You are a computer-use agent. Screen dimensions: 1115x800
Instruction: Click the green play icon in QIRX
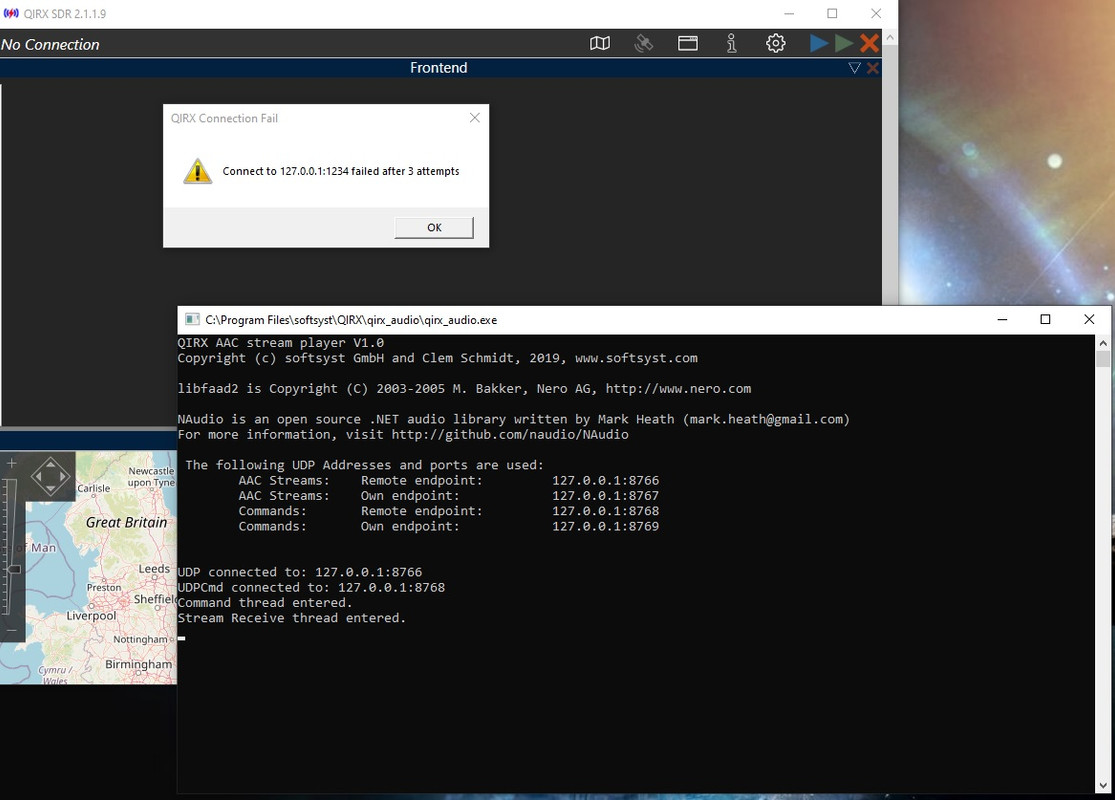coord(844,43)
